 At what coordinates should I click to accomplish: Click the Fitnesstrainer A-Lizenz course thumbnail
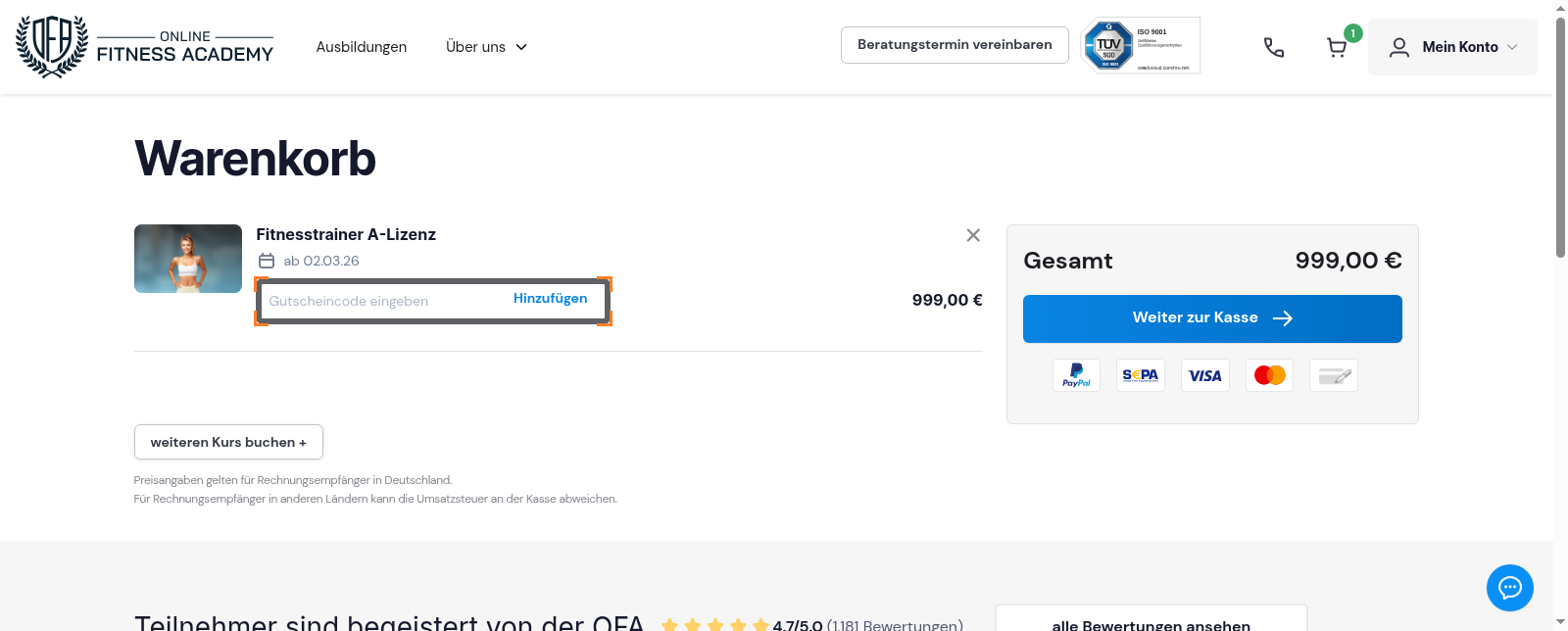(x=188, y=259)
